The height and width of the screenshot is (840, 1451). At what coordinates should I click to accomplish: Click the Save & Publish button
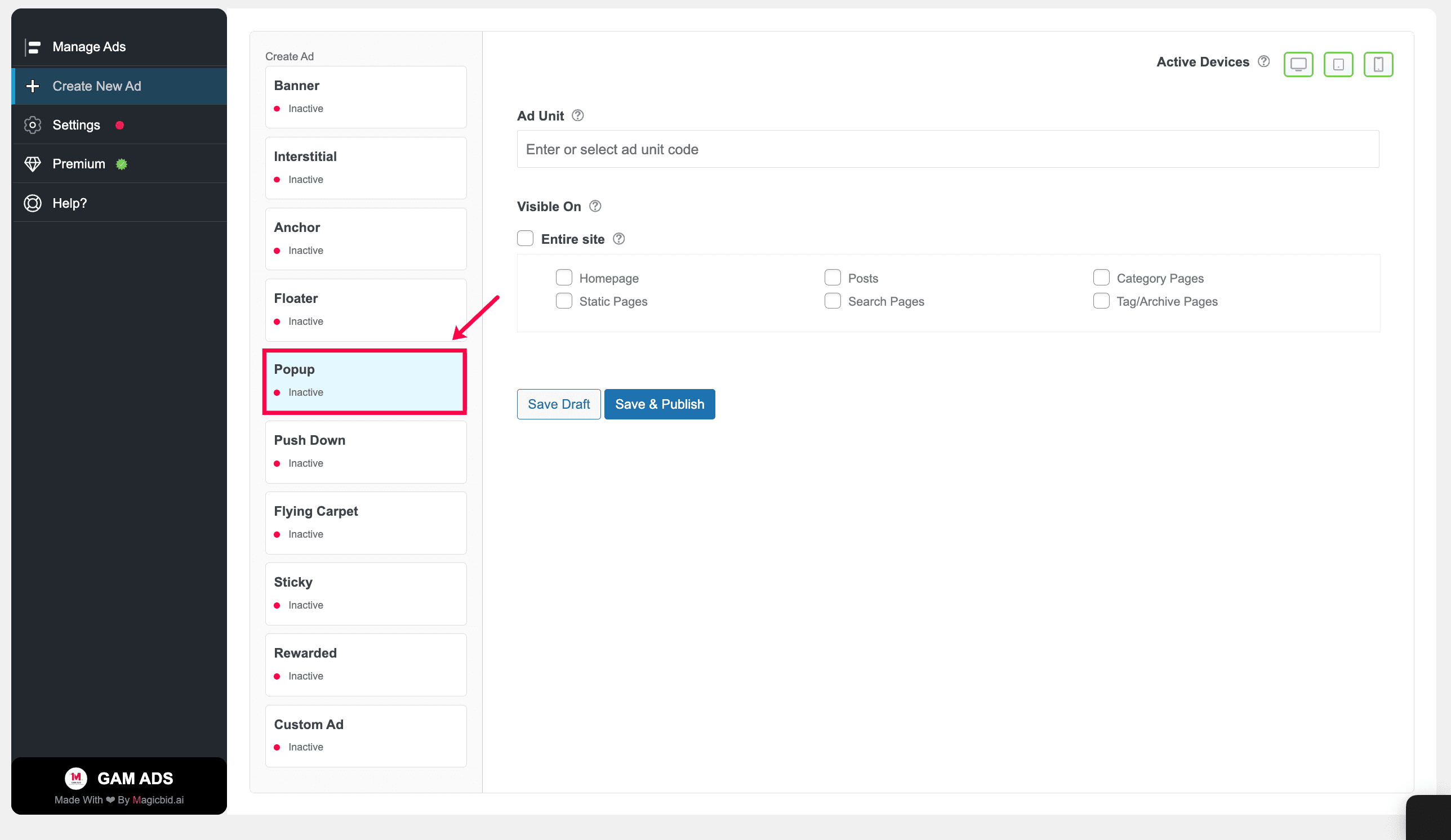pos(659,404)
